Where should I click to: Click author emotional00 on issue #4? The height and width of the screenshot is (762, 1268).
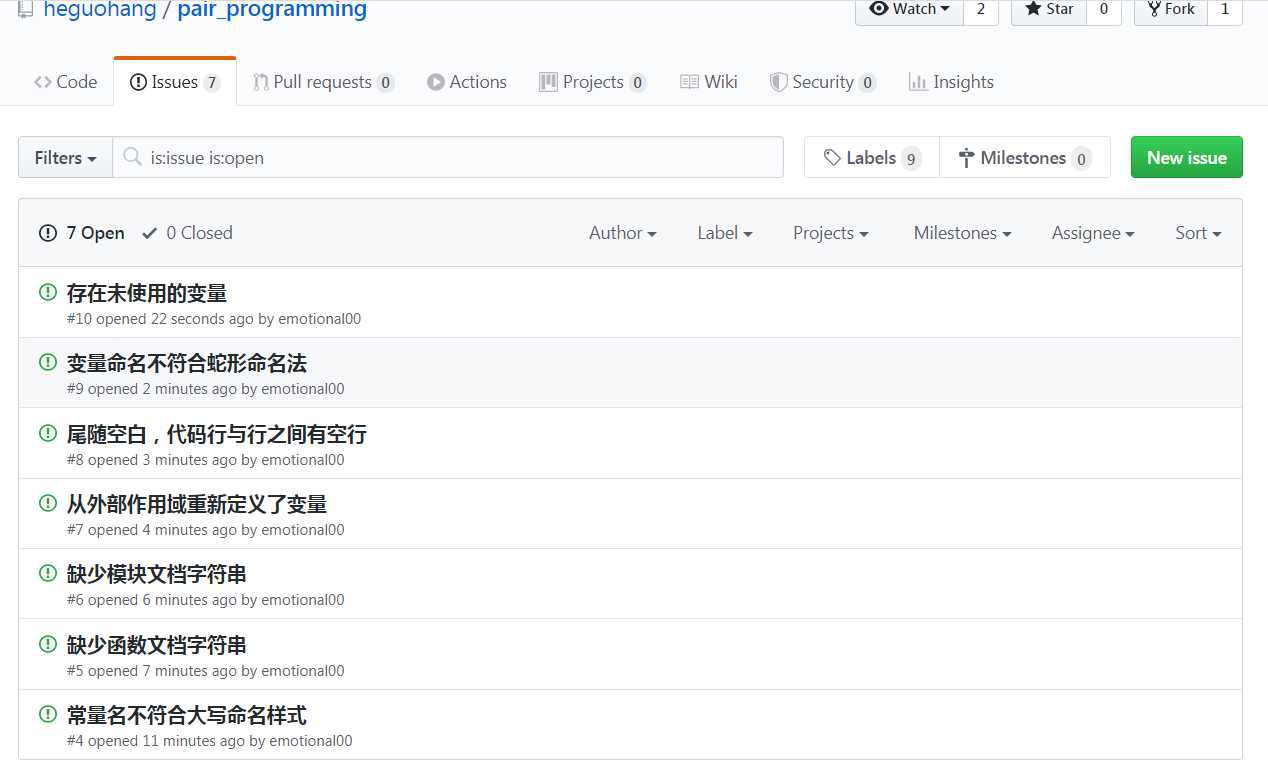311,741
